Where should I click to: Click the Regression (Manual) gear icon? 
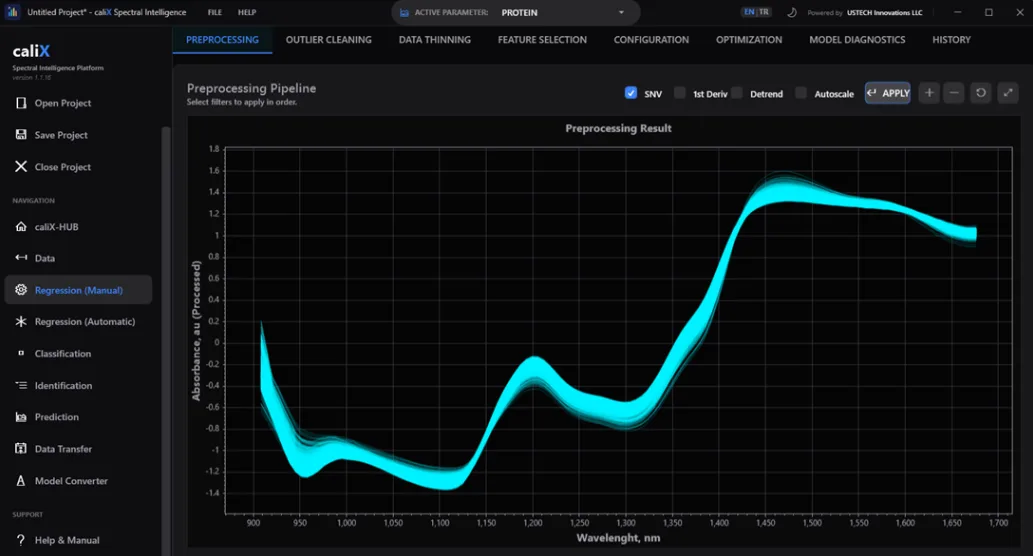pyautogui.click(x=21, y=290)
